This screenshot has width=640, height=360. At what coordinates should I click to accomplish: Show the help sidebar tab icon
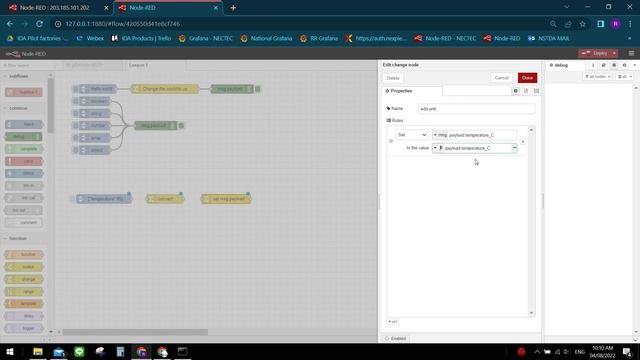[603, 65]
